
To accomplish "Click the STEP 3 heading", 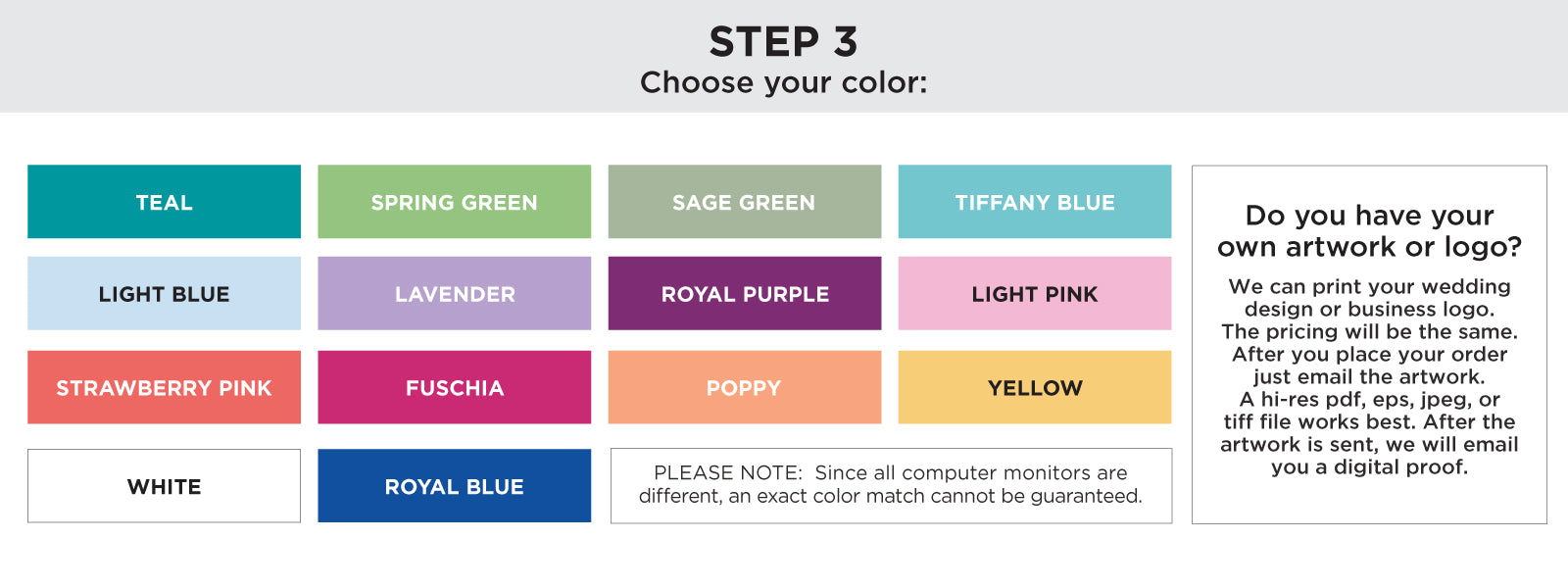I will [x=783, y=42].
